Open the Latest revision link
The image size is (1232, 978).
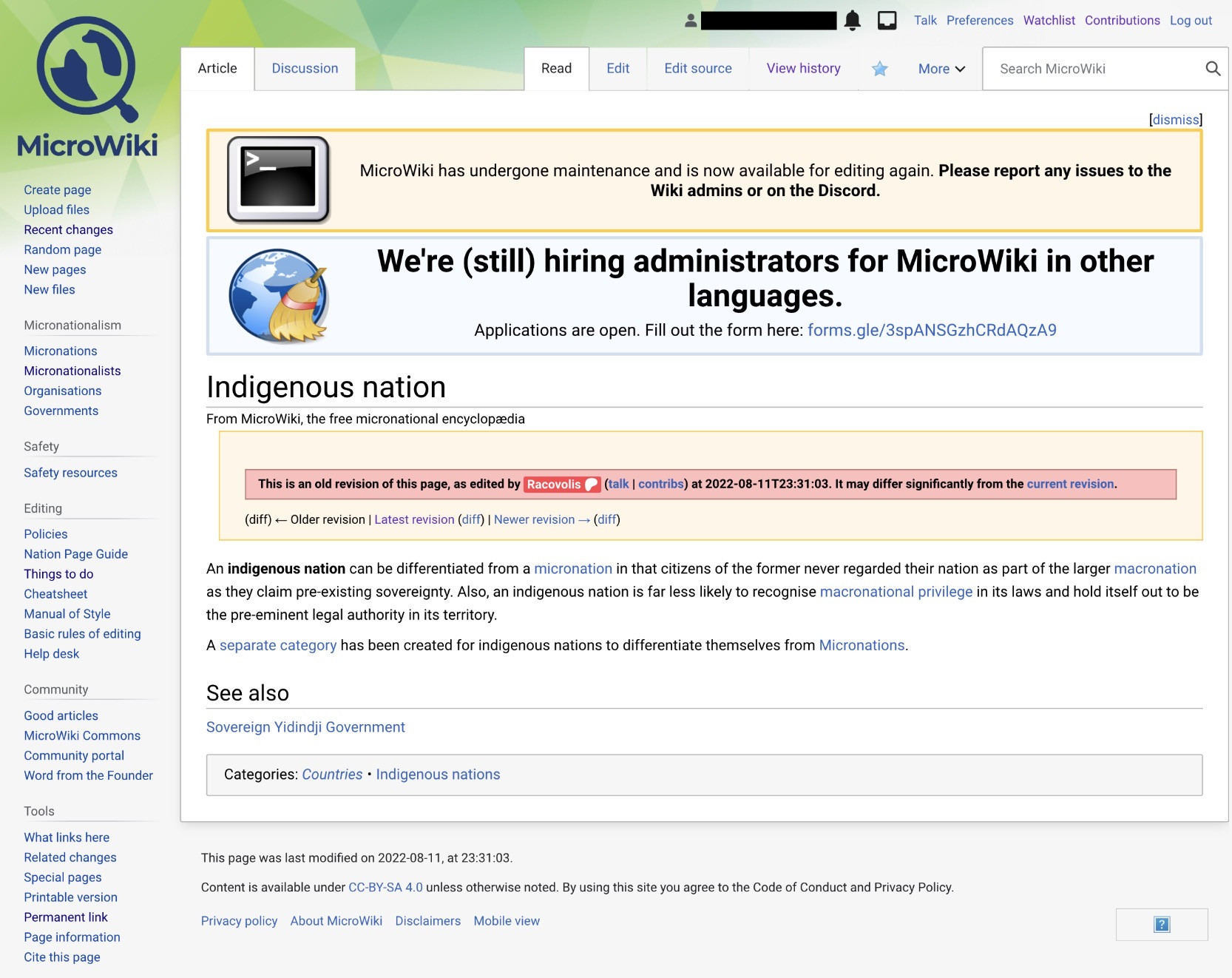414,519
